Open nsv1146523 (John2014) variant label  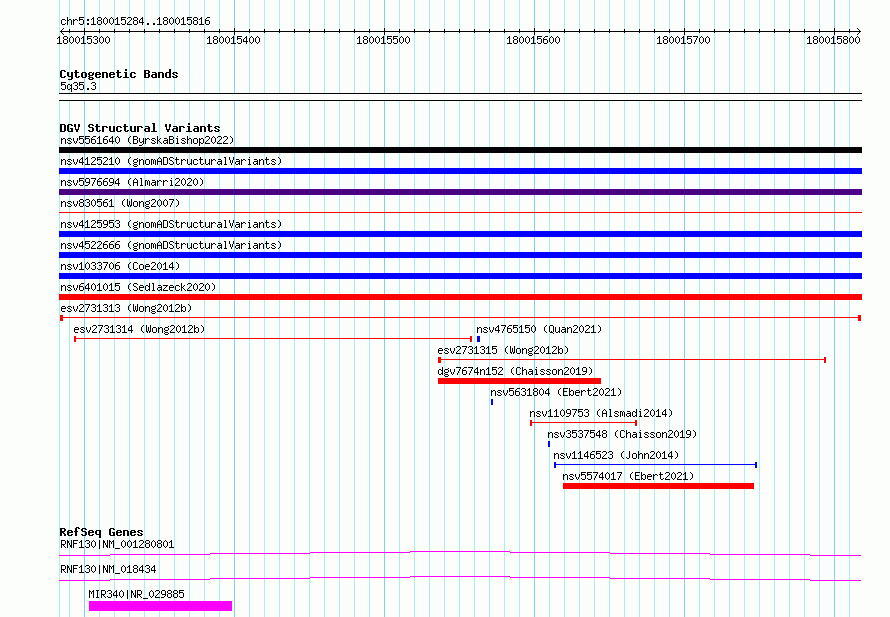616,455
